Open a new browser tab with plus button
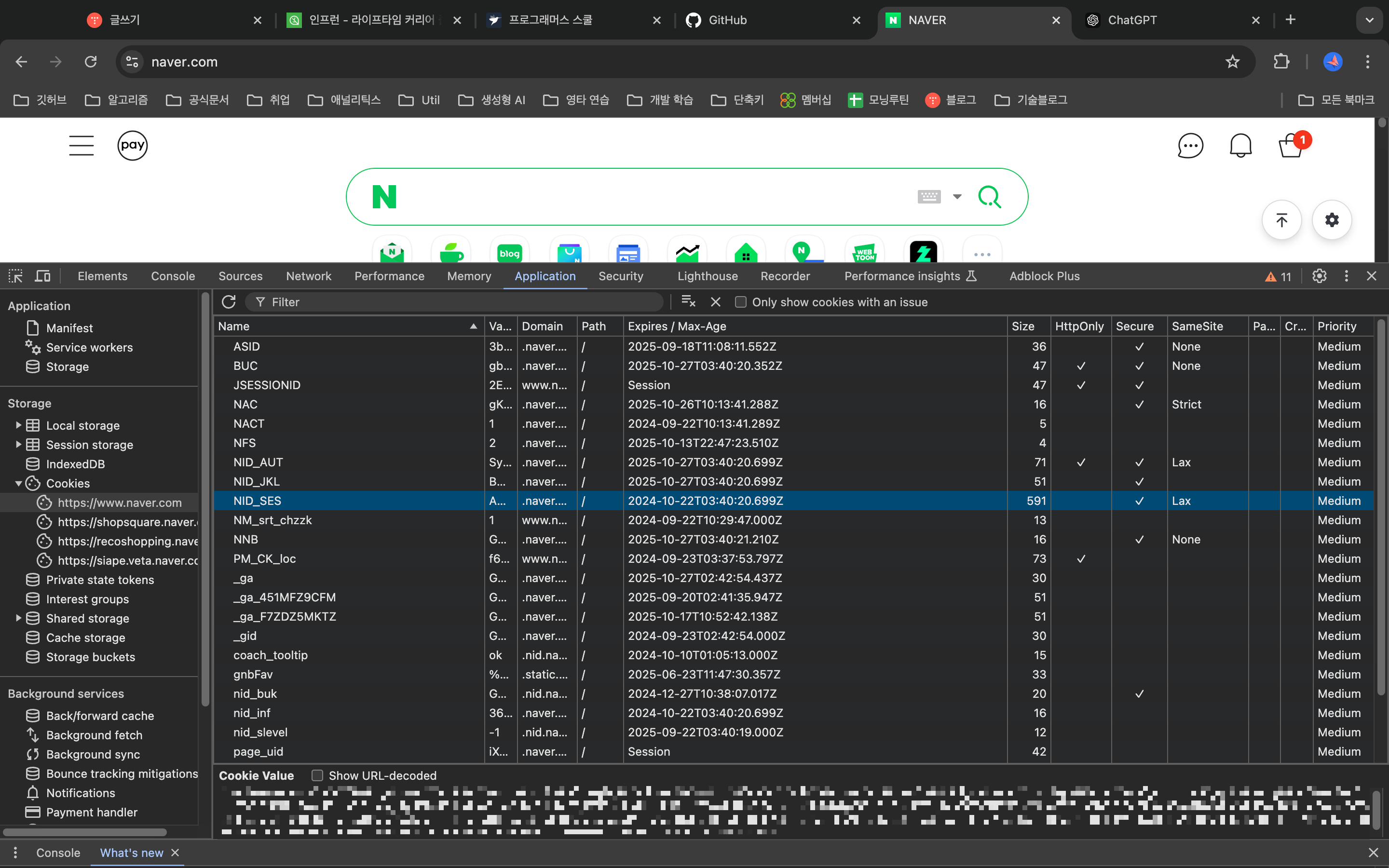The width and height of the screenshot is (1389, 868). coord(1290,19)
